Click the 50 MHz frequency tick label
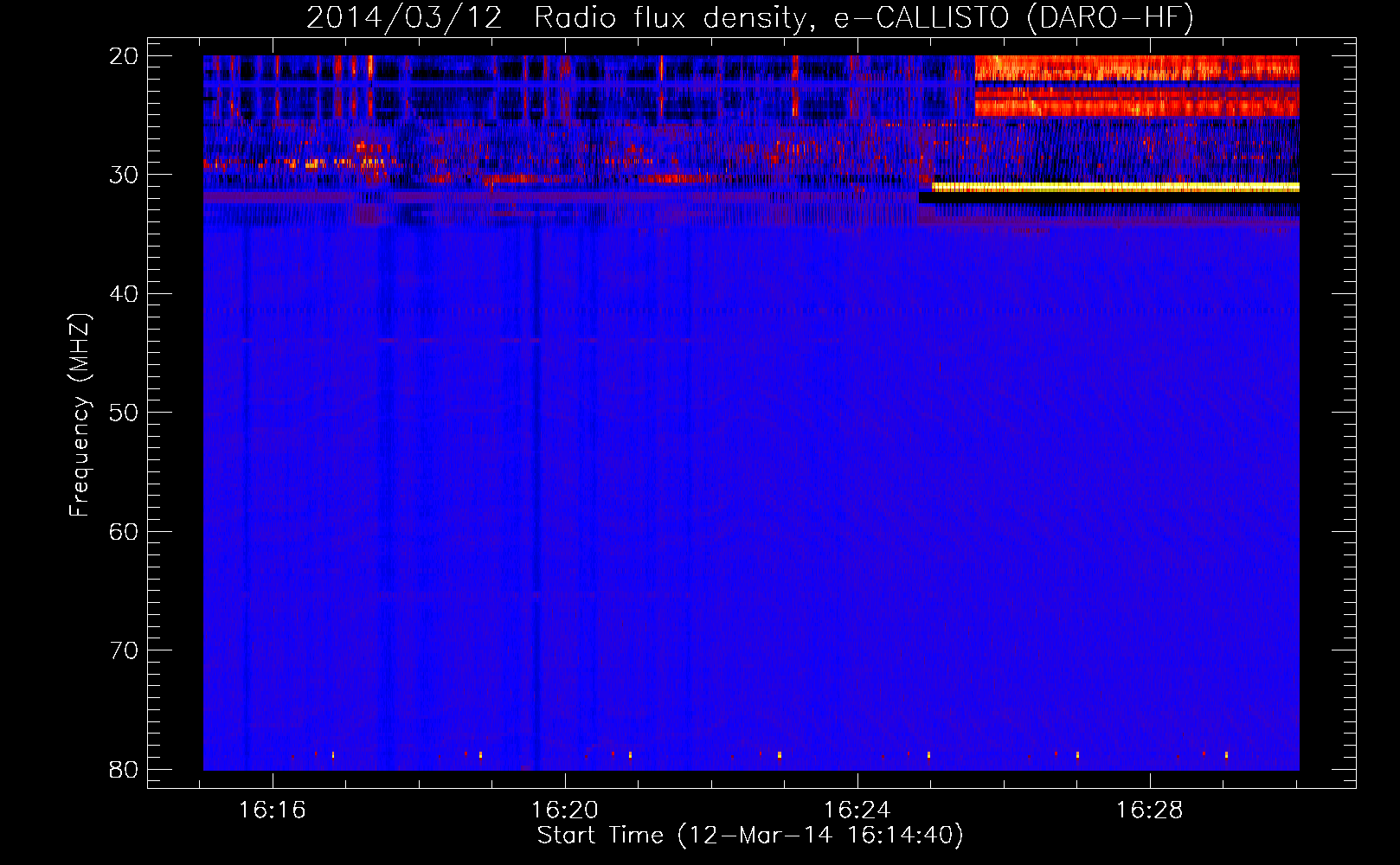This screenshot has width=1400, height=865. (124, 413)
